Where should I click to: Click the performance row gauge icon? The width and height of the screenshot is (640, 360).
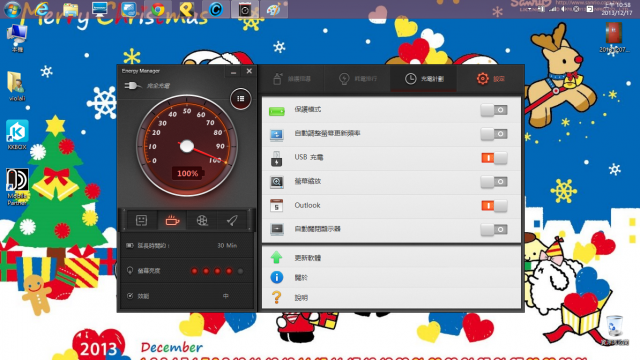(130, 296)
